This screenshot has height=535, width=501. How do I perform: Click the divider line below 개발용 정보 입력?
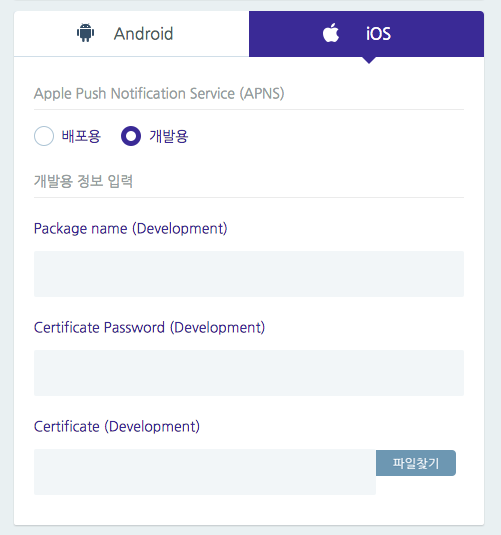coord(249,197)
